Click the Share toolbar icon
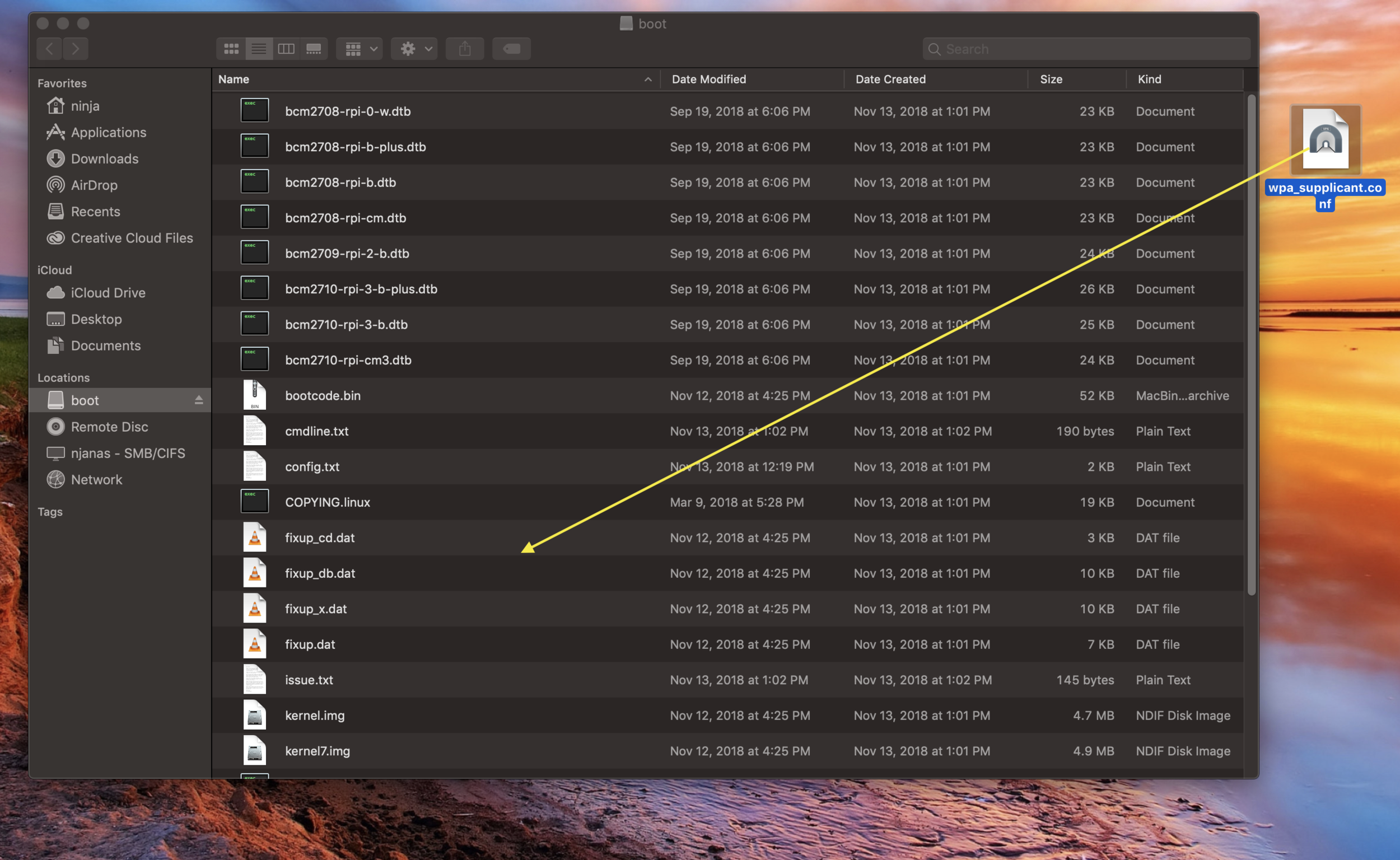 tap(465, 49)
